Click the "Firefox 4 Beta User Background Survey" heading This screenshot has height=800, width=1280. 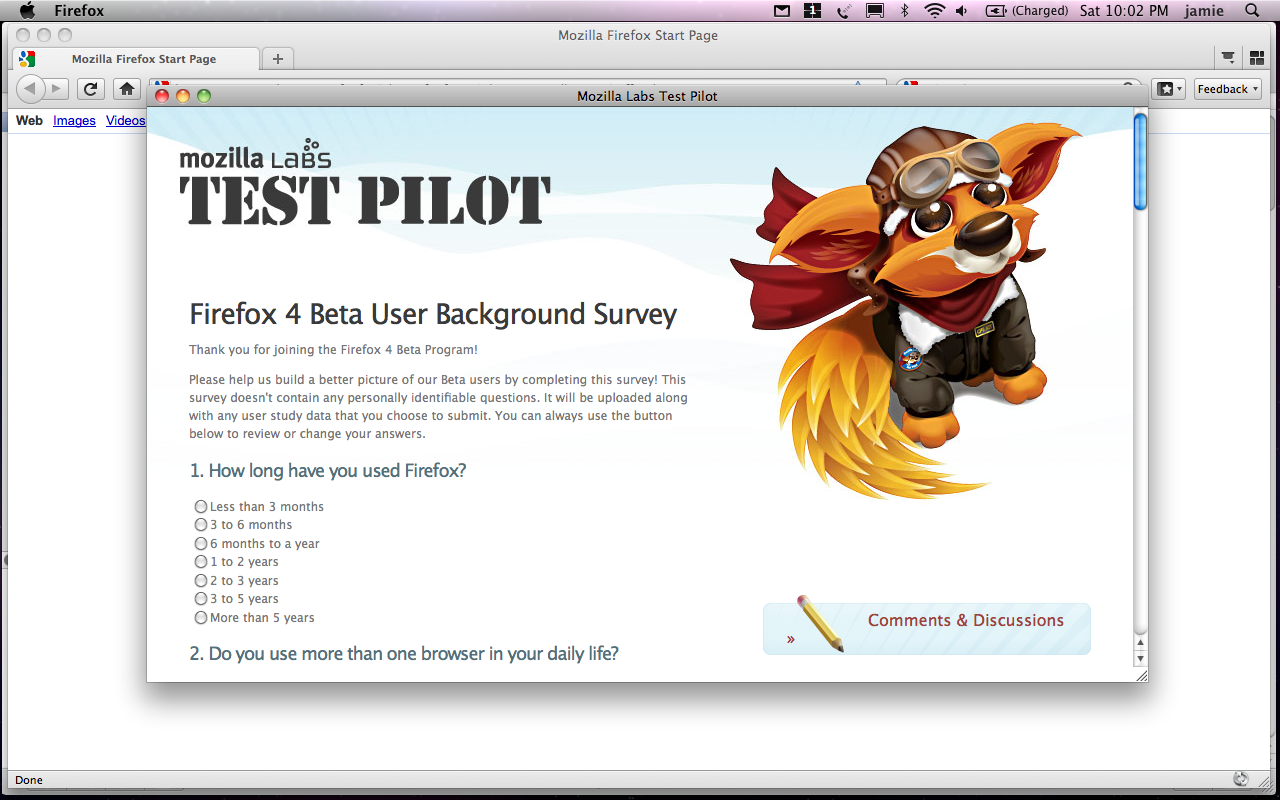click(x=433, y=315)
